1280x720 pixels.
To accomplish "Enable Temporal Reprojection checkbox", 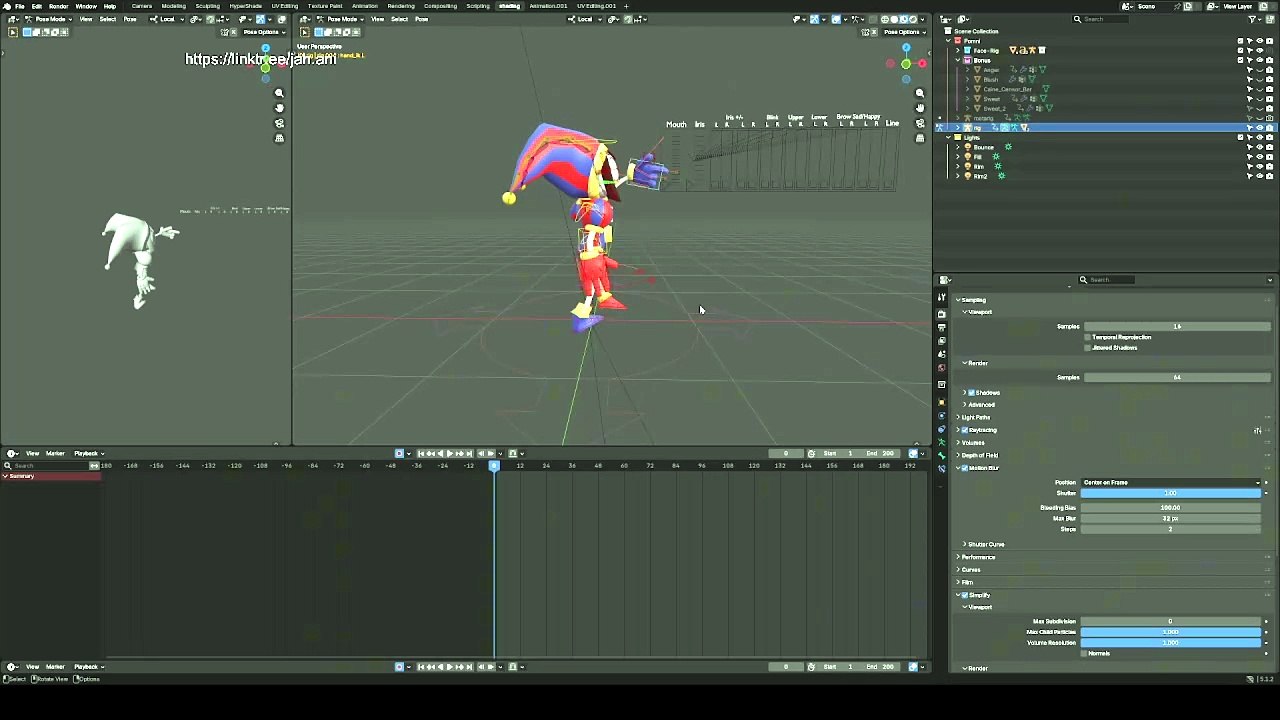I will click(1088, 337).
